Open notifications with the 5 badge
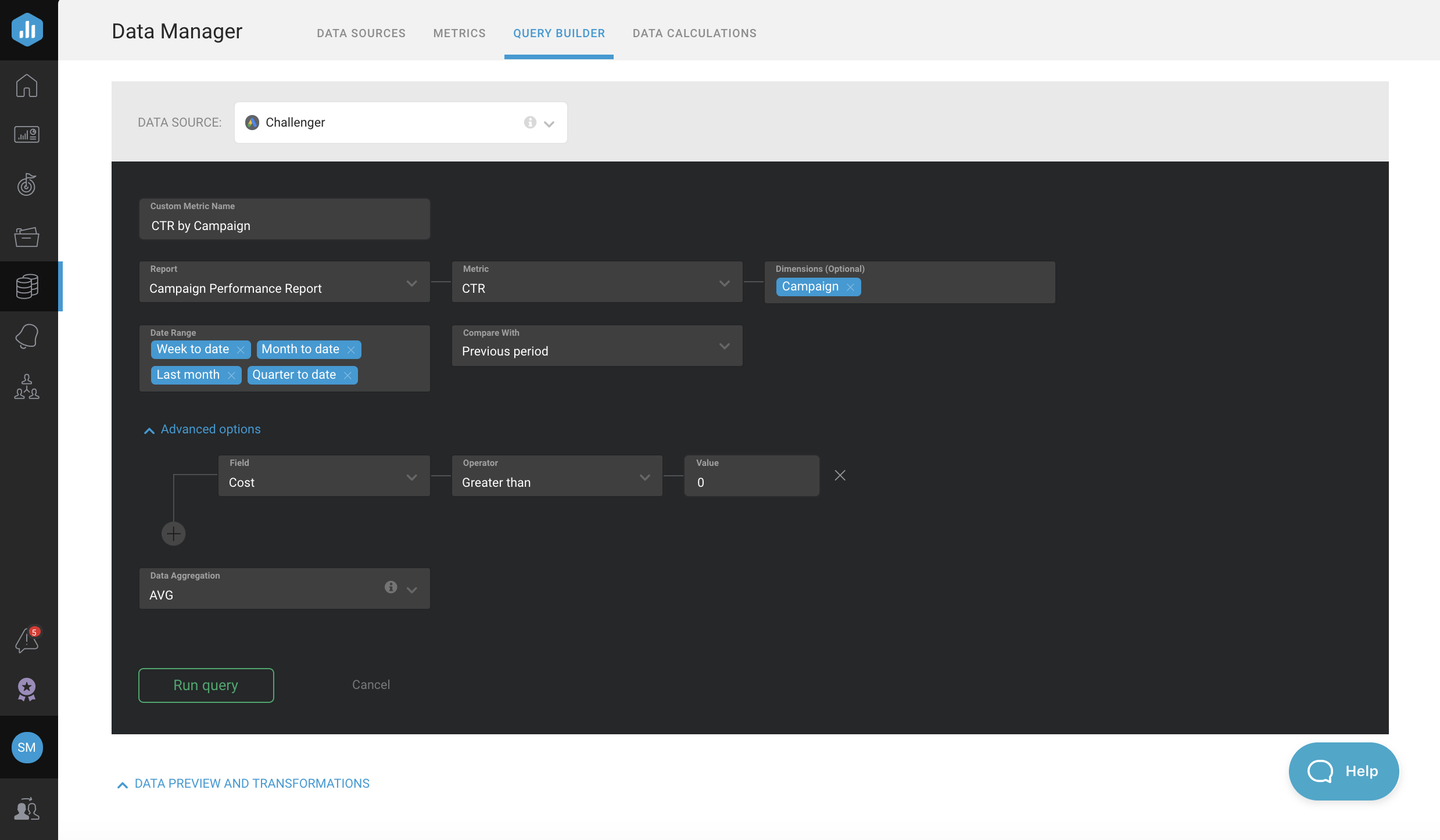1440x840 pixels. coord(27,640)
